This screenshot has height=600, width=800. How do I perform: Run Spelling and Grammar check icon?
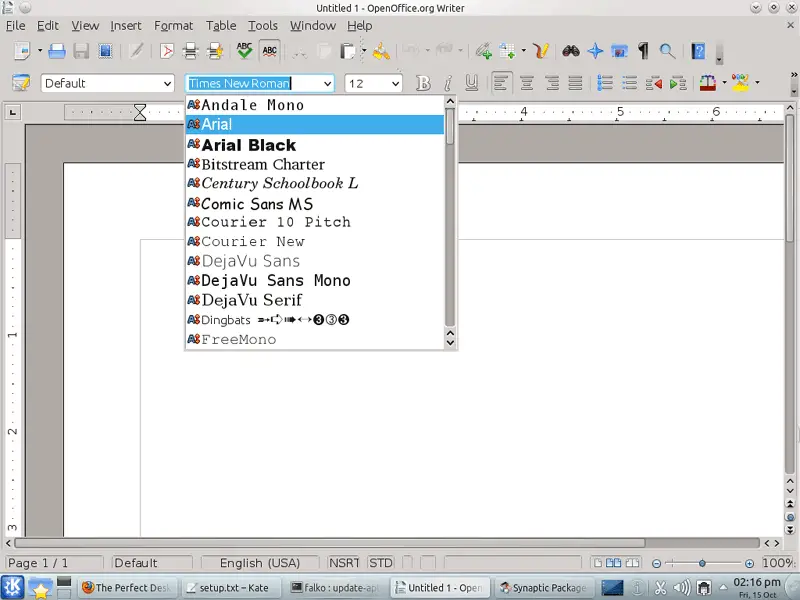[245, 51]
